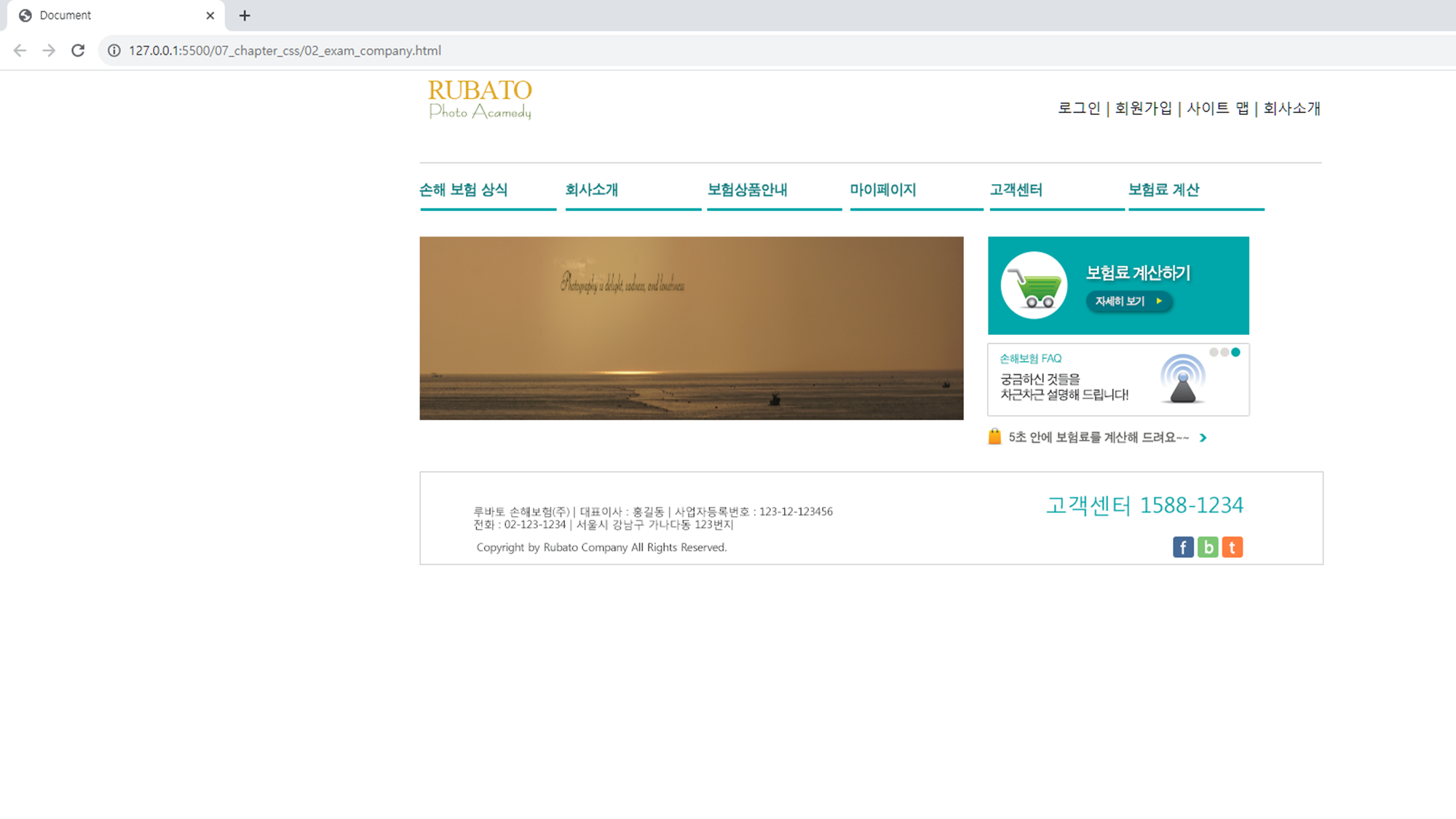The image size is (1456, 819).
Task: Click the orange Twitter 't' icon
Action: click(1232, 547)
